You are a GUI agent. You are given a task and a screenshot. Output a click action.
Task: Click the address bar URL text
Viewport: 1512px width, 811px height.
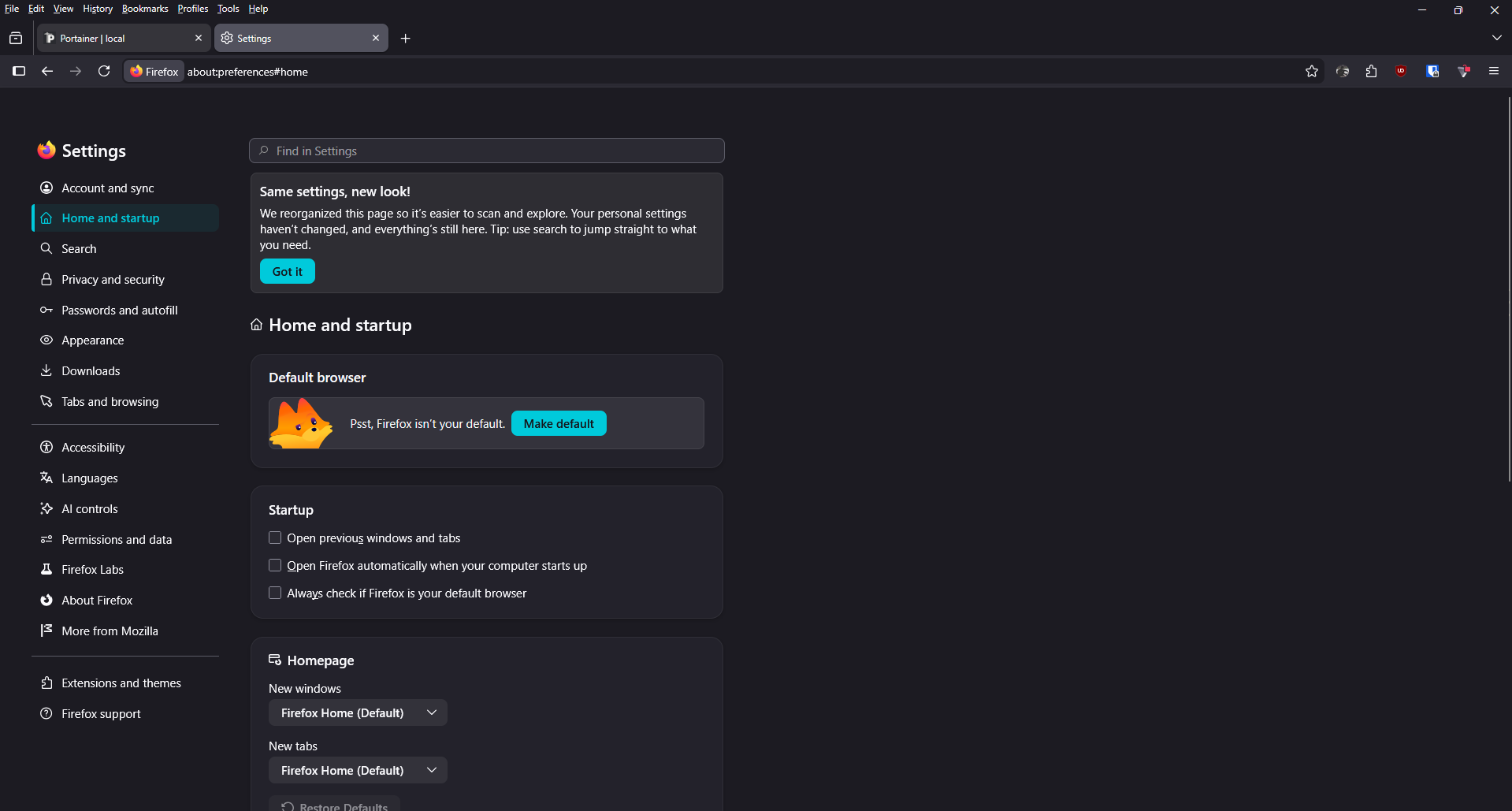tap(247, 72)
